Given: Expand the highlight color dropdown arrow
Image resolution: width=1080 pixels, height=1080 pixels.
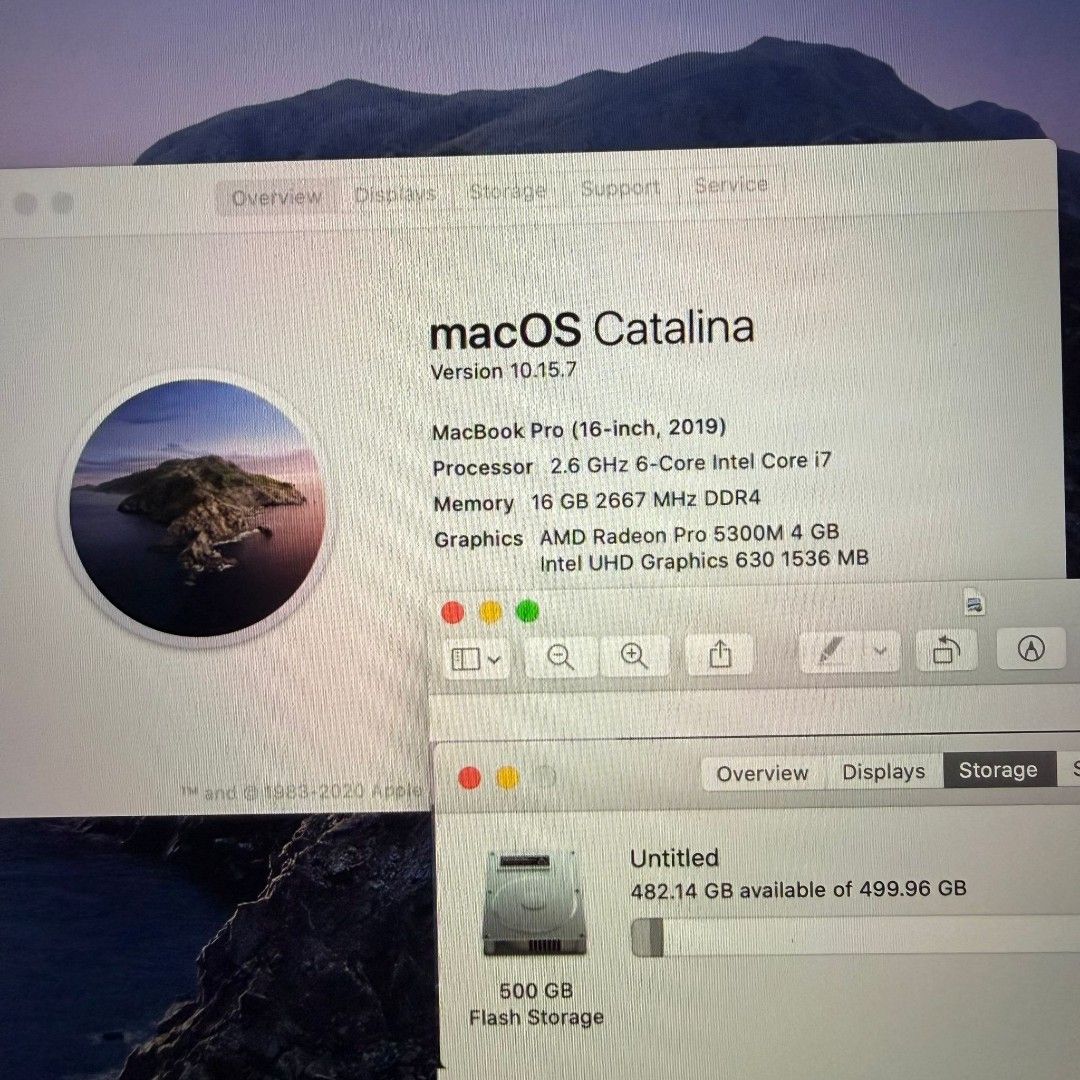Looking at the screenshot, I should (x=880, y=650).
